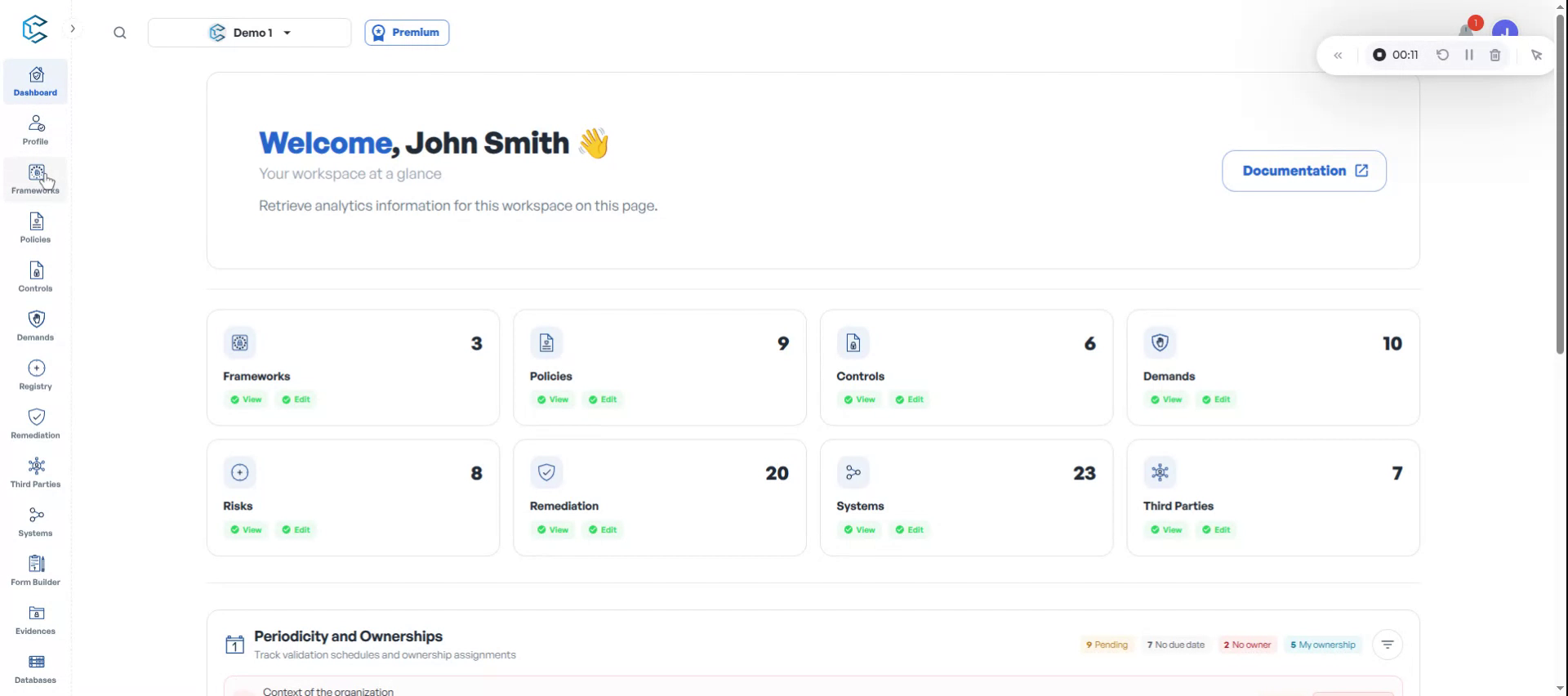Image resolution: width=1568 pixels, height=696 pixels.
Task: Click the Edit badge on Controls card
Action: (x=909, y=399)
